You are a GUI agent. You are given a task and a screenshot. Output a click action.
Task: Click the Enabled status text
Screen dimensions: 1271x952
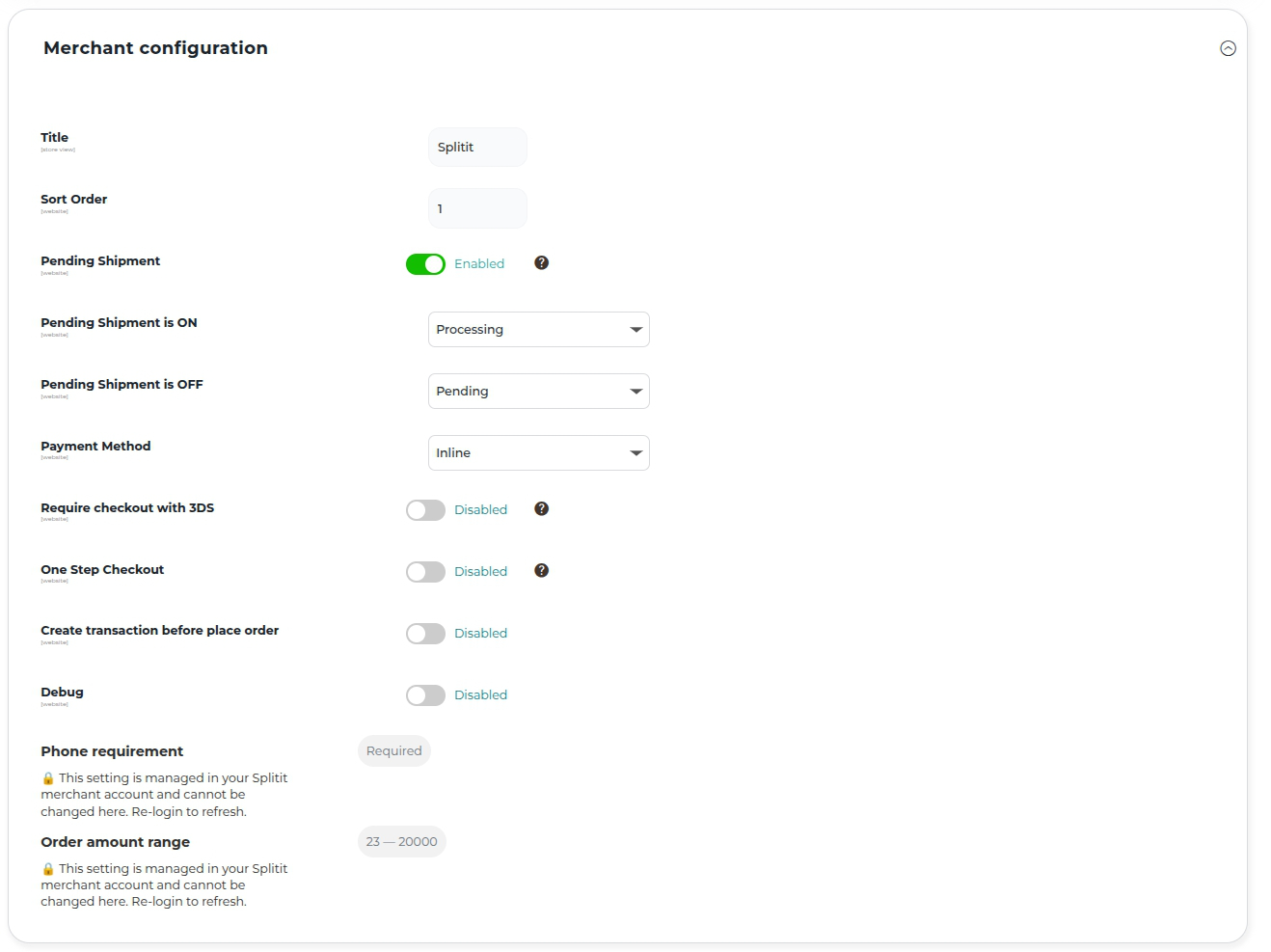[x=479, y=264]
